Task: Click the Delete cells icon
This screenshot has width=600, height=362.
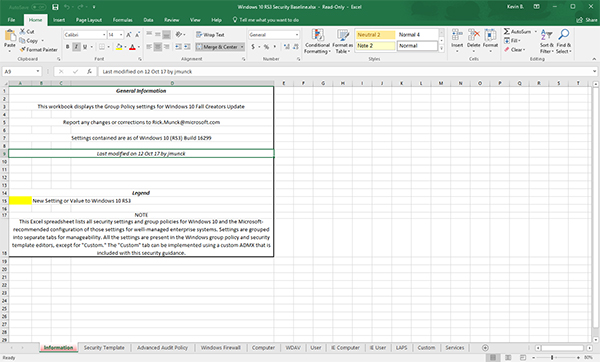Action: pyautogui.click(x=474, y=35)
